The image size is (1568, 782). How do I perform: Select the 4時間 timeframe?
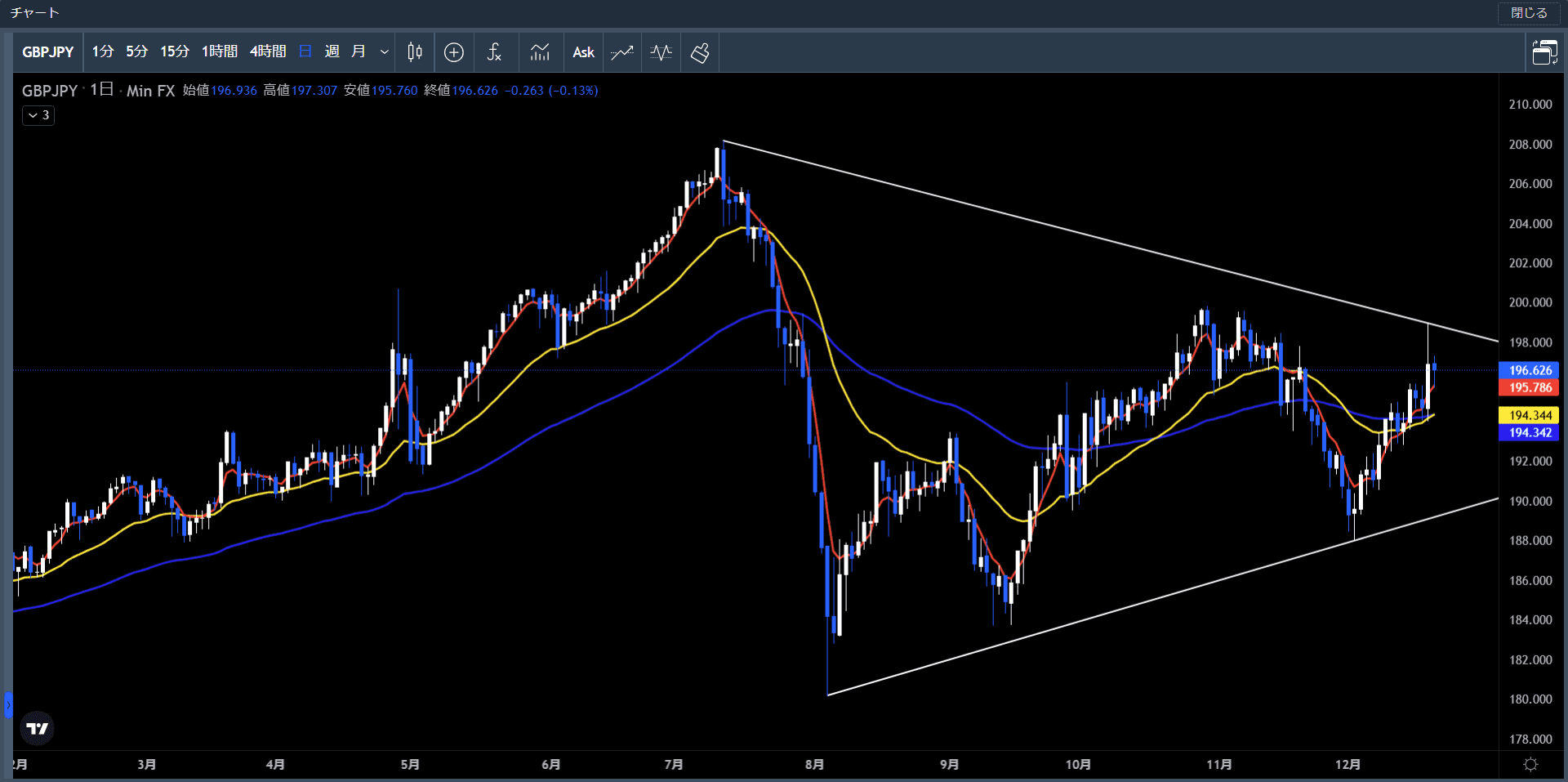268,52
